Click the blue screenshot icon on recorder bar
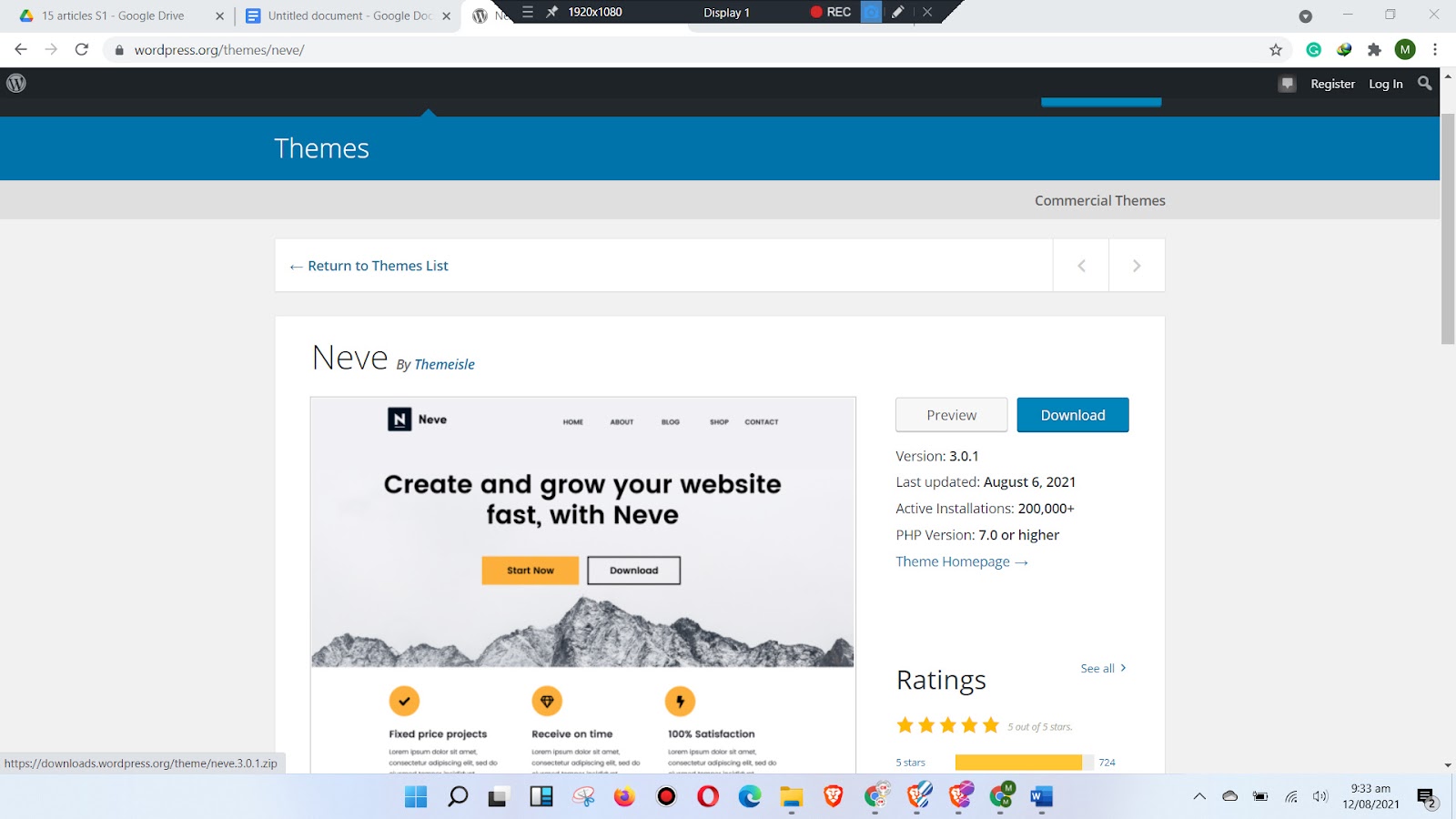This screenshot has height=819, width=1456. point(871,12)
